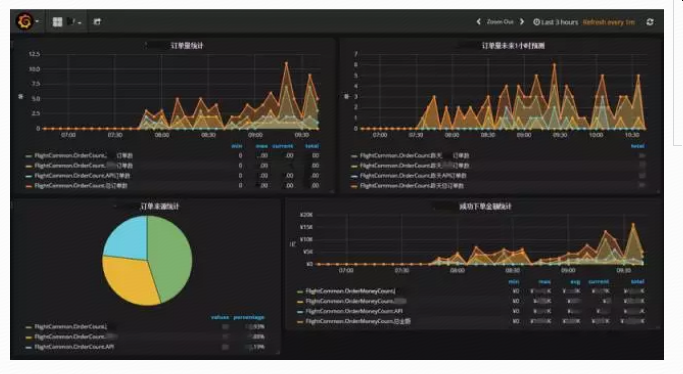
Task: Open the Grafana logo side menu
Action: point(25,21)
